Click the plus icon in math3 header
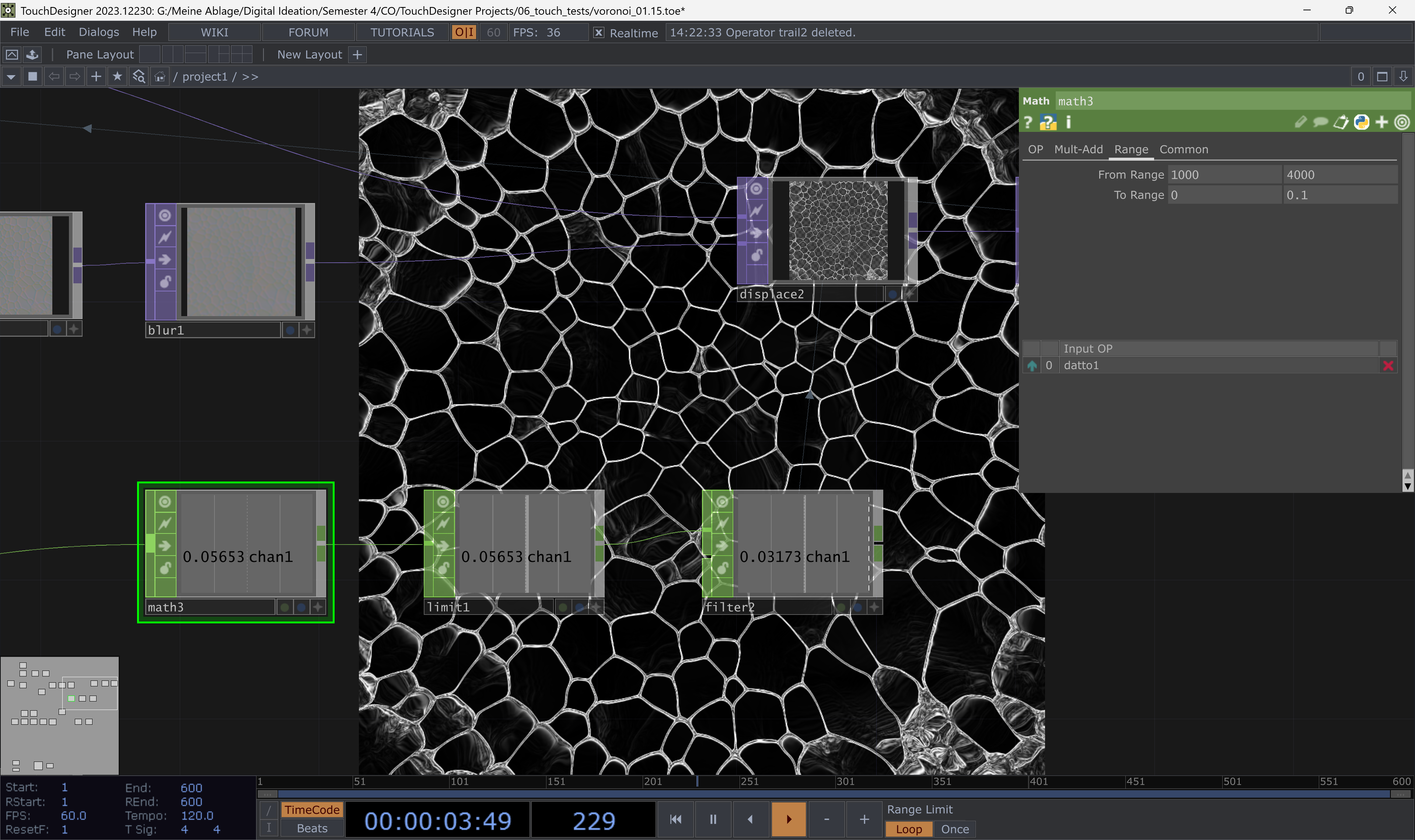This screenshot has height=840, width=1415. point(1381,122)
